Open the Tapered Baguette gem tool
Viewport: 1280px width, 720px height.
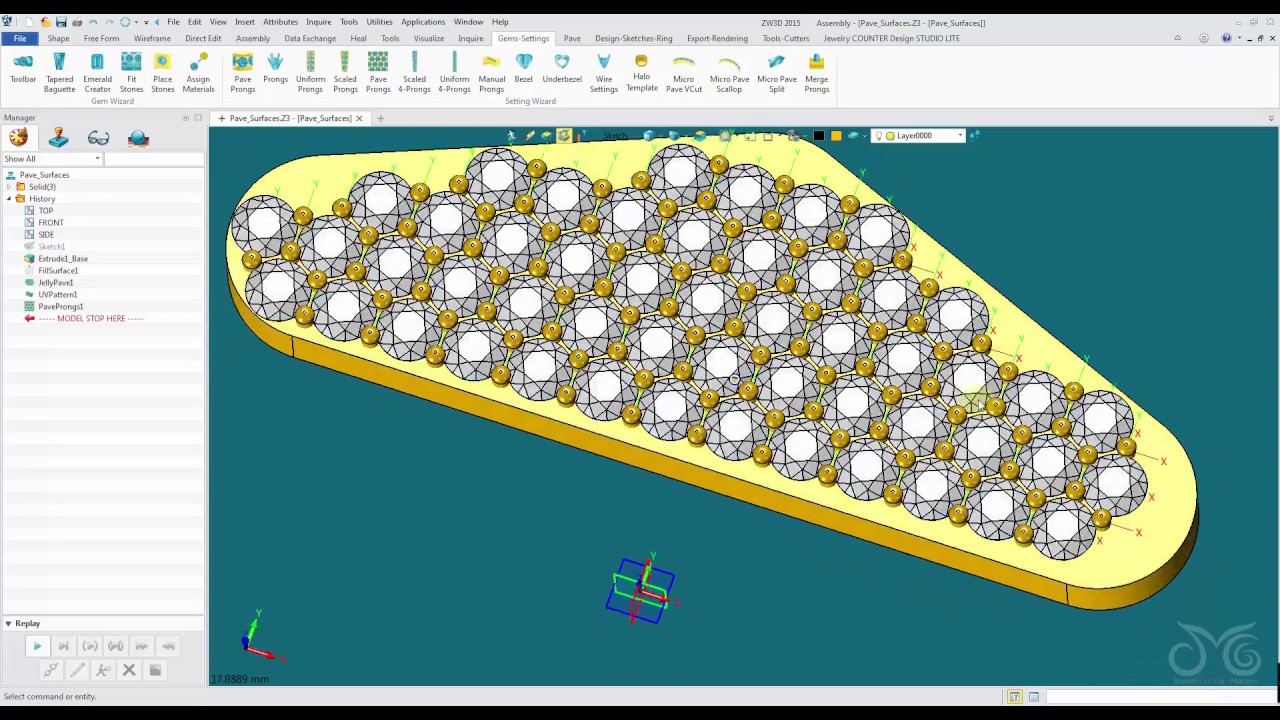59,73
